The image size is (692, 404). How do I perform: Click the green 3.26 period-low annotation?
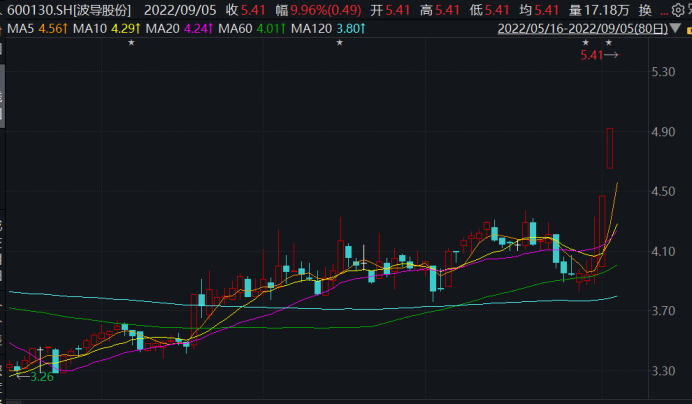pos(42,377)
